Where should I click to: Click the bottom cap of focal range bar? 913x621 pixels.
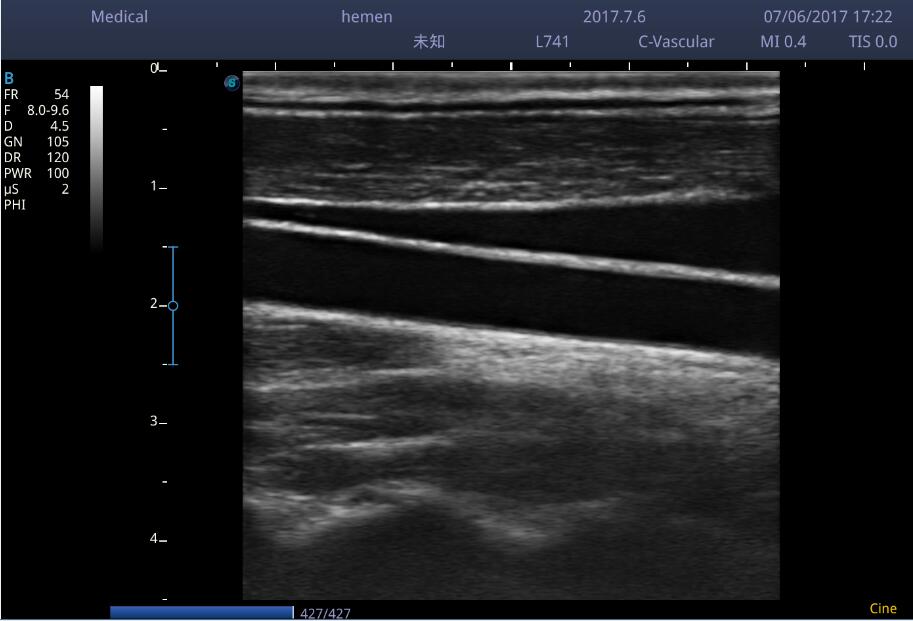pyautogui.click(x=173, y=364)
